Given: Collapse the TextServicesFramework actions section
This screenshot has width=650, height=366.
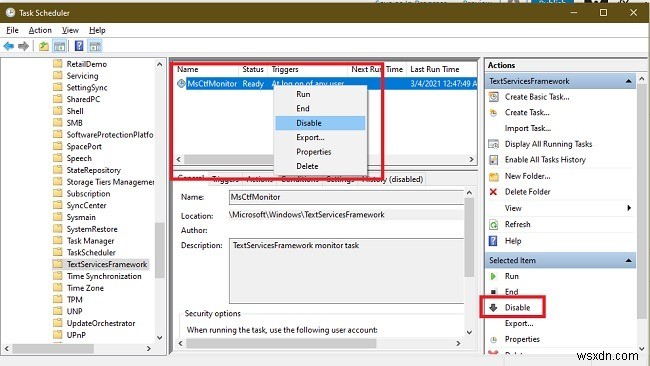Looking at the screenshot, I should pyautogui.click(x=628, y=81).
